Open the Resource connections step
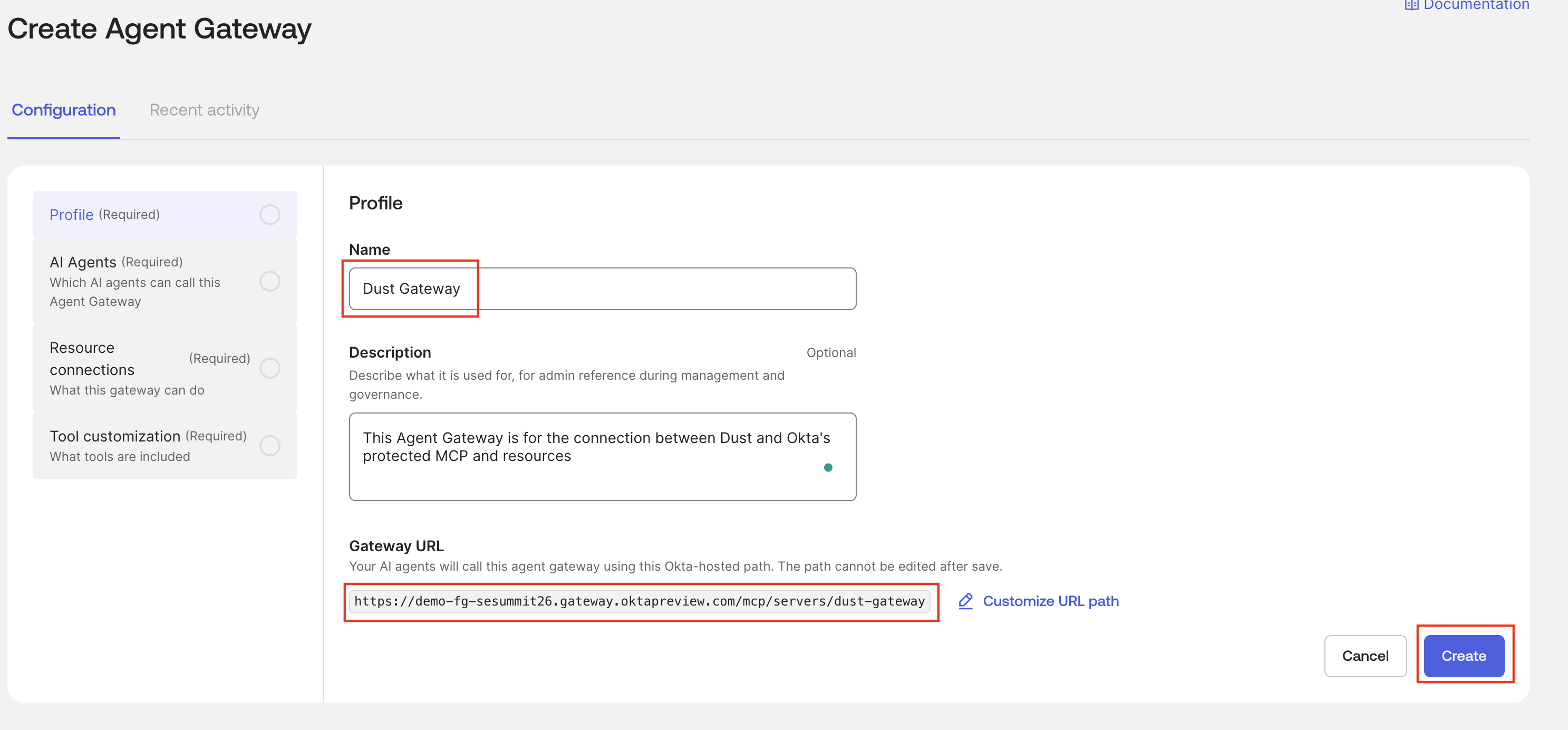The image size is (1568, 730). 165,368
